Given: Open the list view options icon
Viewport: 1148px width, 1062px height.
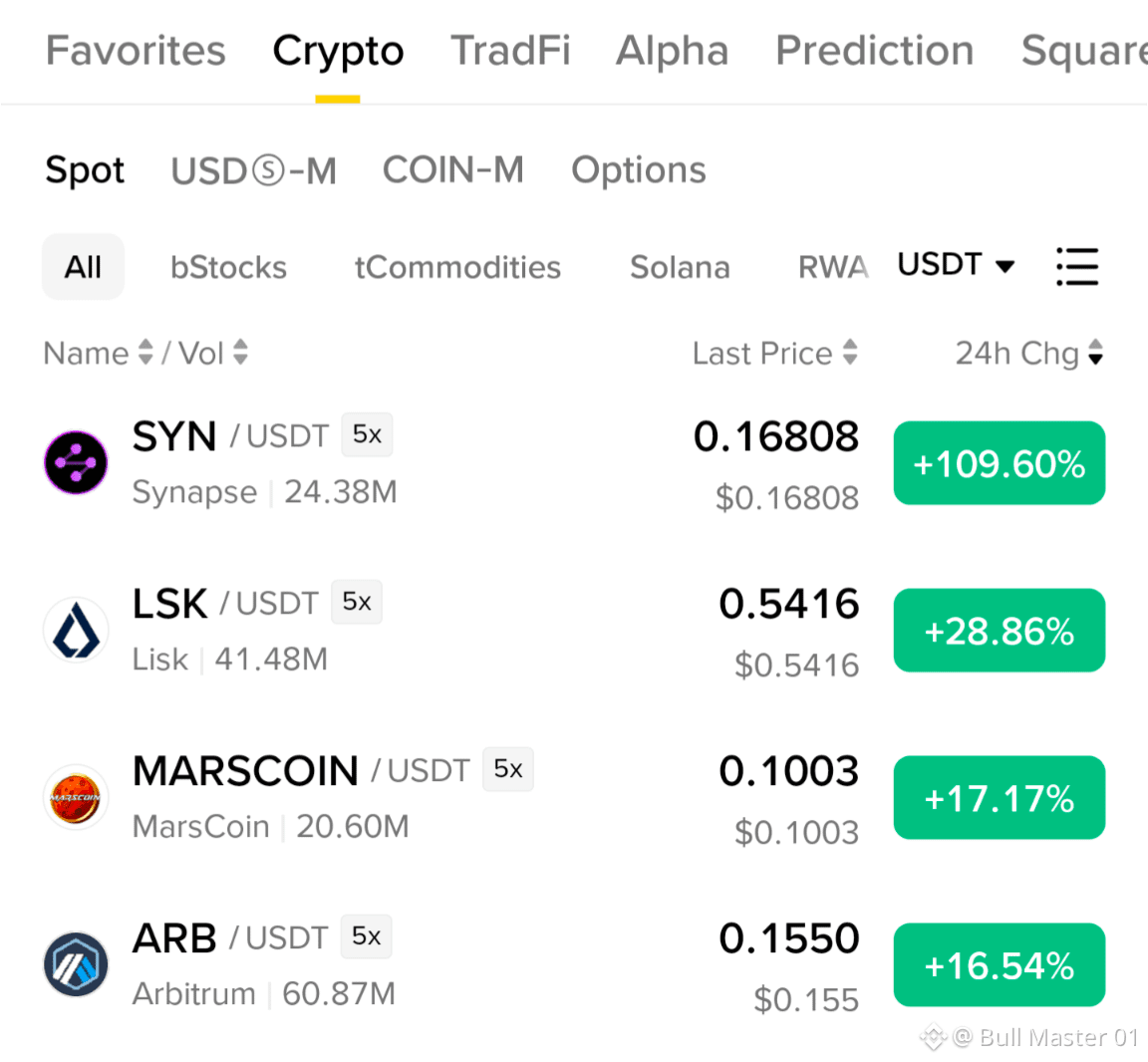Looking at the screenshot, I should (x=1077, y=266).
